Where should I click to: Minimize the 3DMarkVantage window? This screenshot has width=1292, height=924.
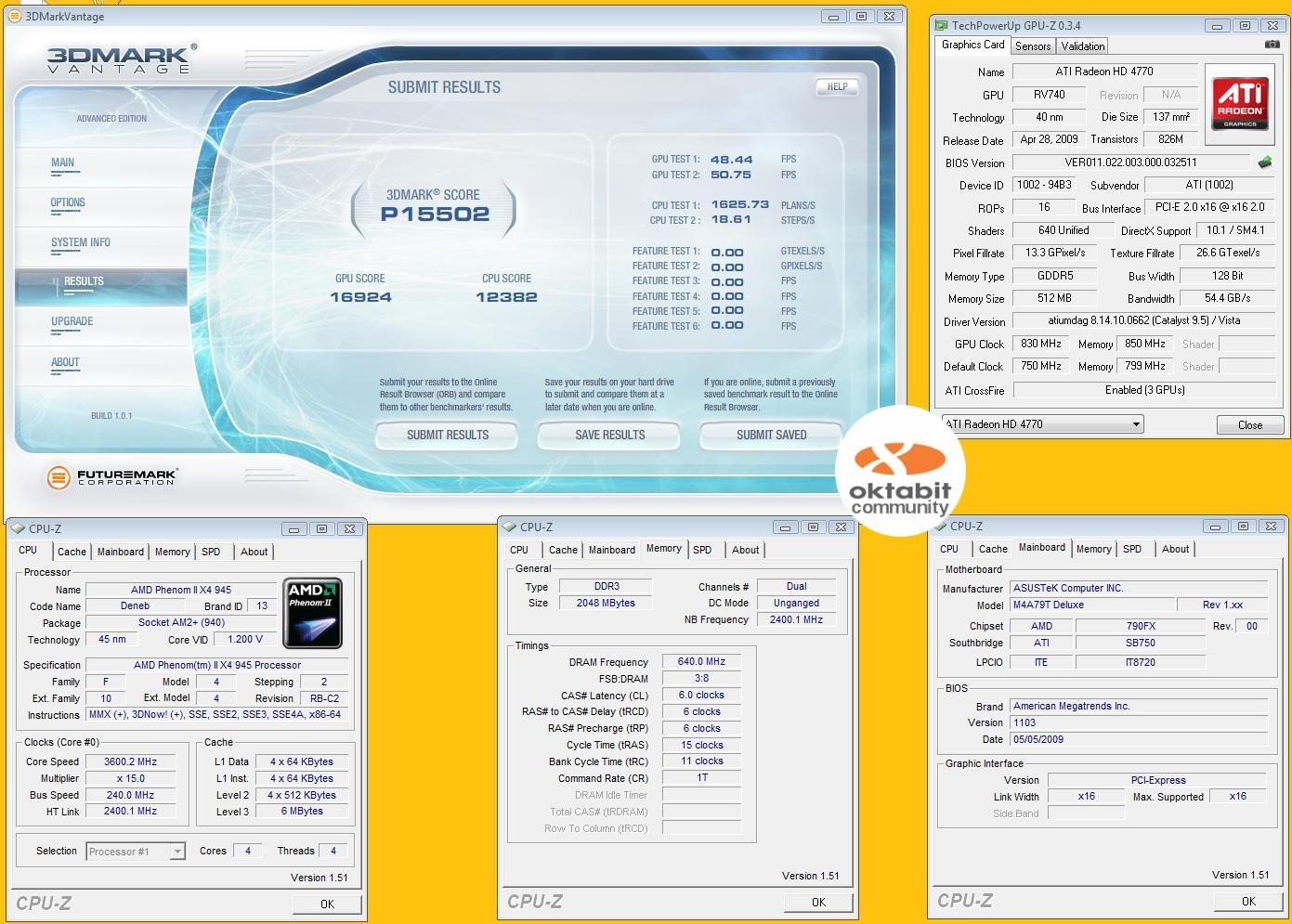833,16
